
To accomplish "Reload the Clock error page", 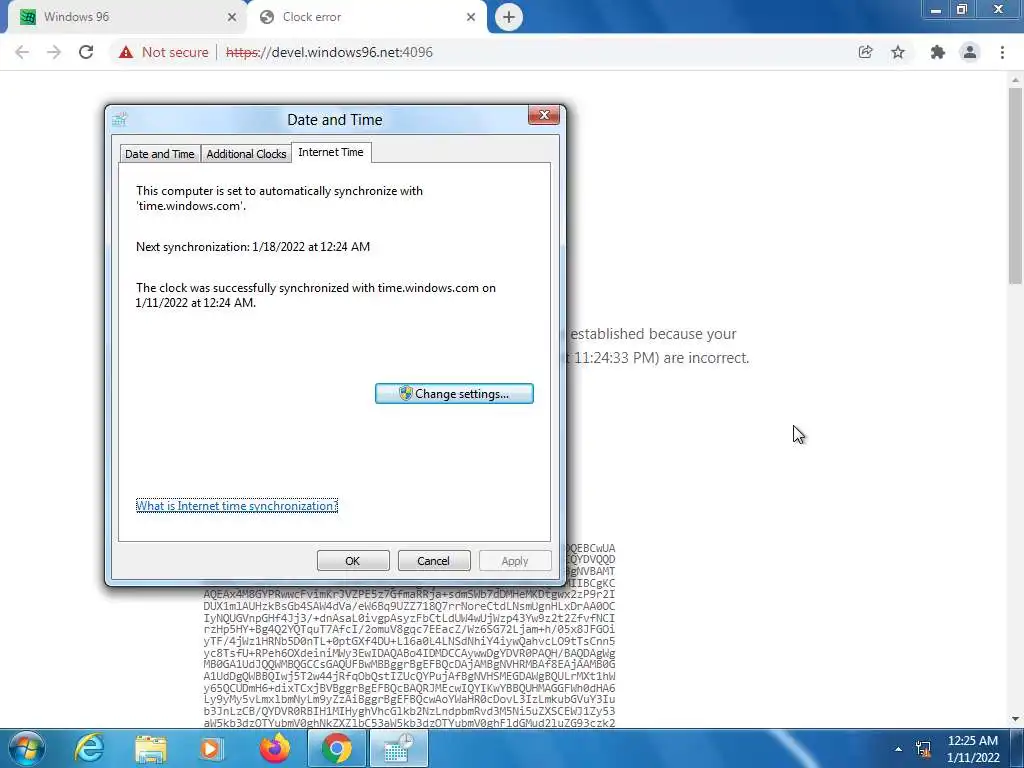I will [86, 52].
